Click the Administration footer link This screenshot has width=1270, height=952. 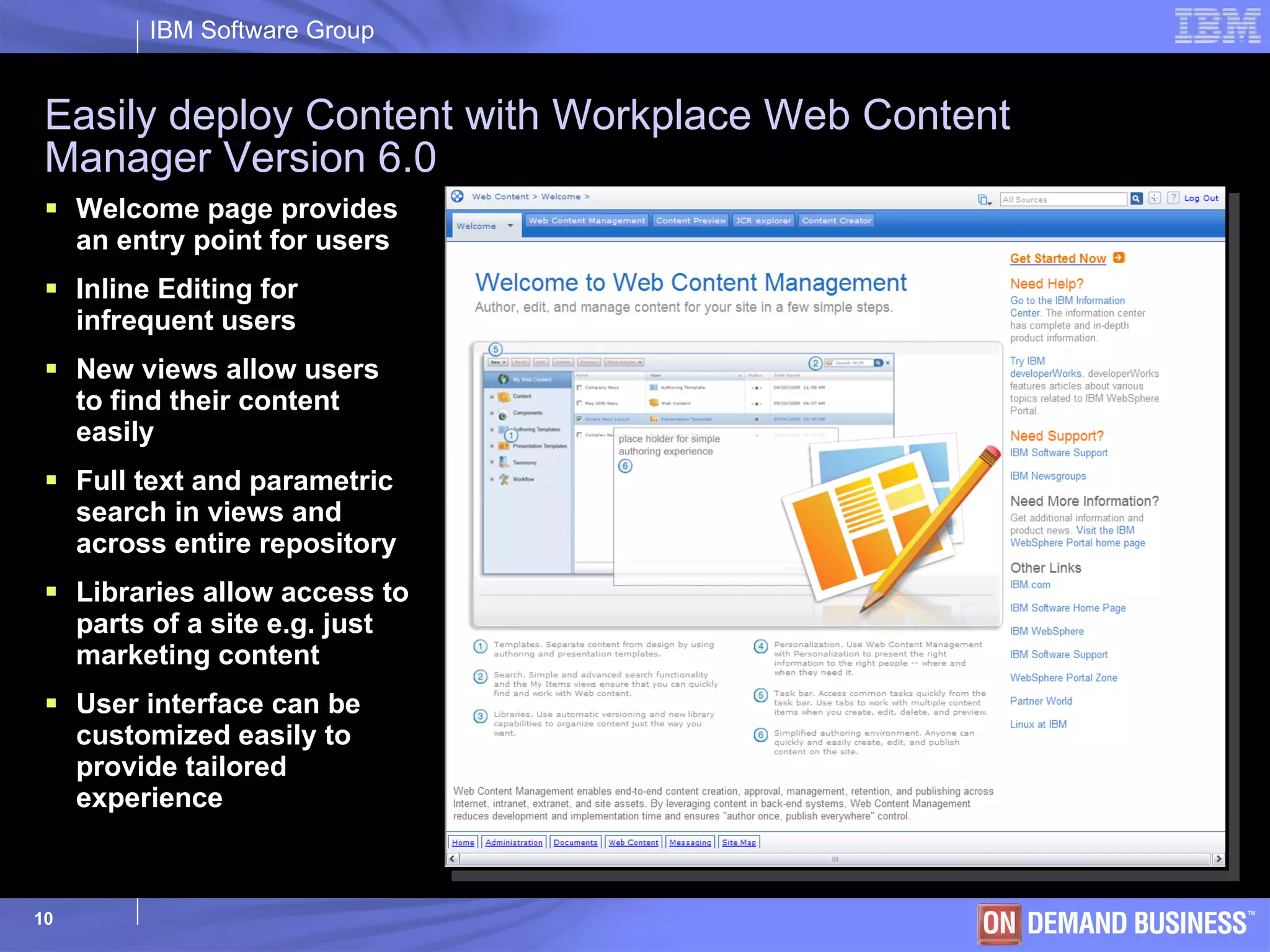pyautogui.click(x=513, y=842)
